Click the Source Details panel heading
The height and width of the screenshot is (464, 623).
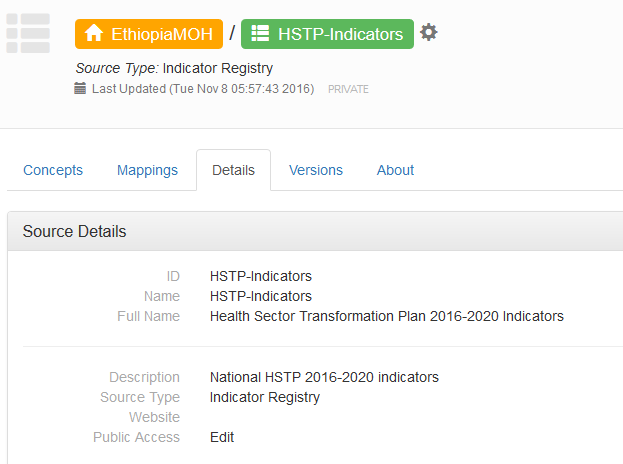[74, 231]
